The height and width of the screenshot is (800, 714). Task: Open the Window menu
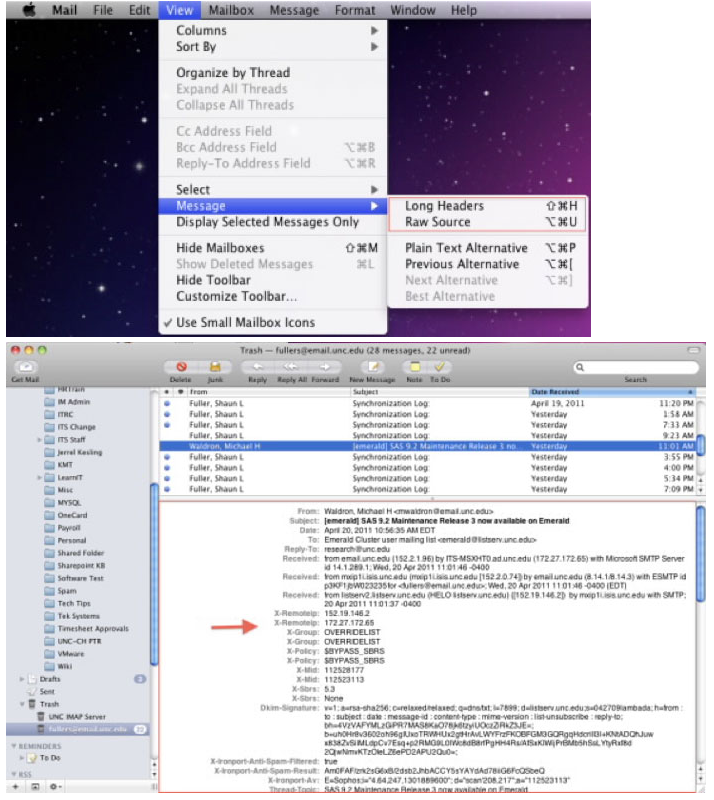point(412,10)
